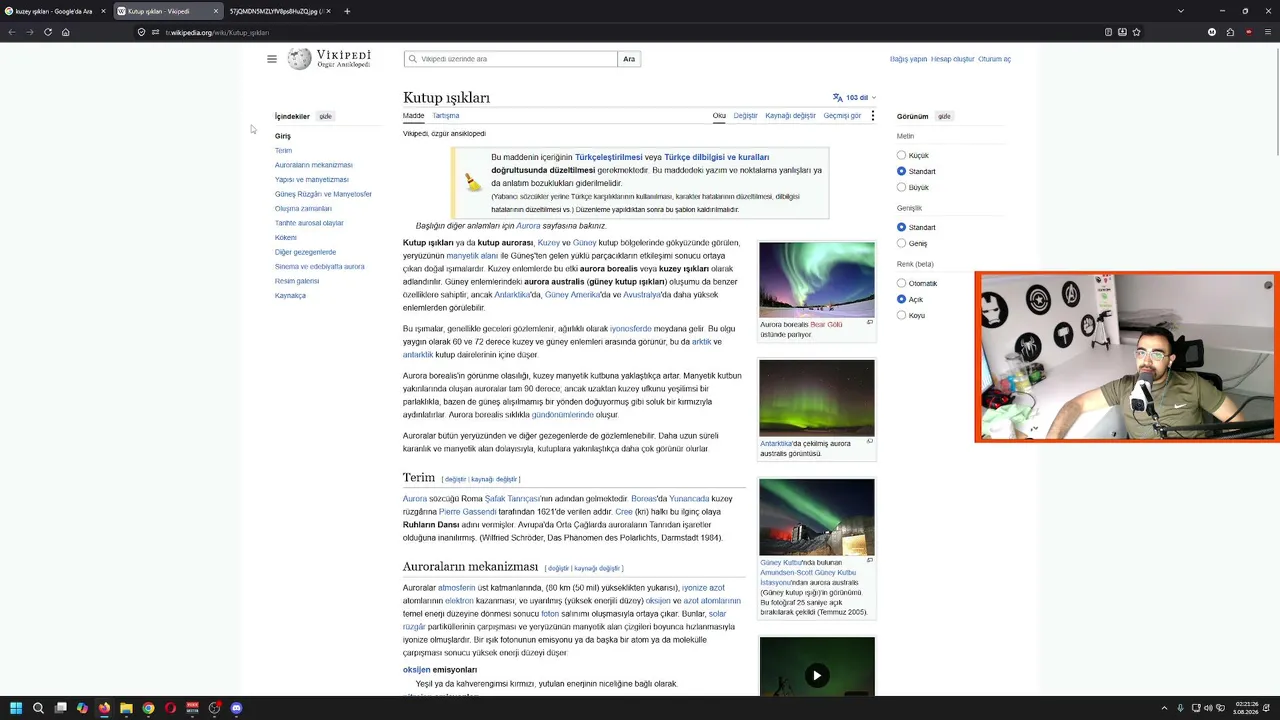This screenshot has width=1280, height=720.
Task: Click the Bağış yapın link
Action: point(909,59)
